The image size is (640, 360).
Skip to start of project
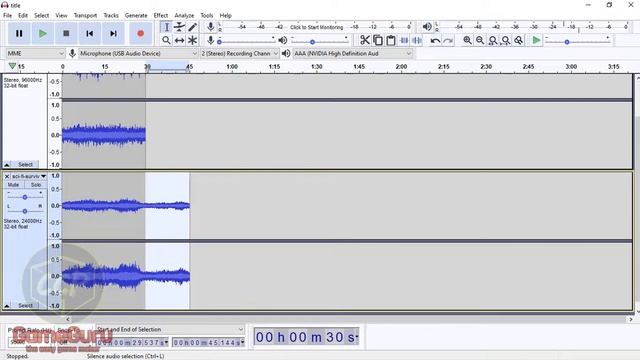90,33
